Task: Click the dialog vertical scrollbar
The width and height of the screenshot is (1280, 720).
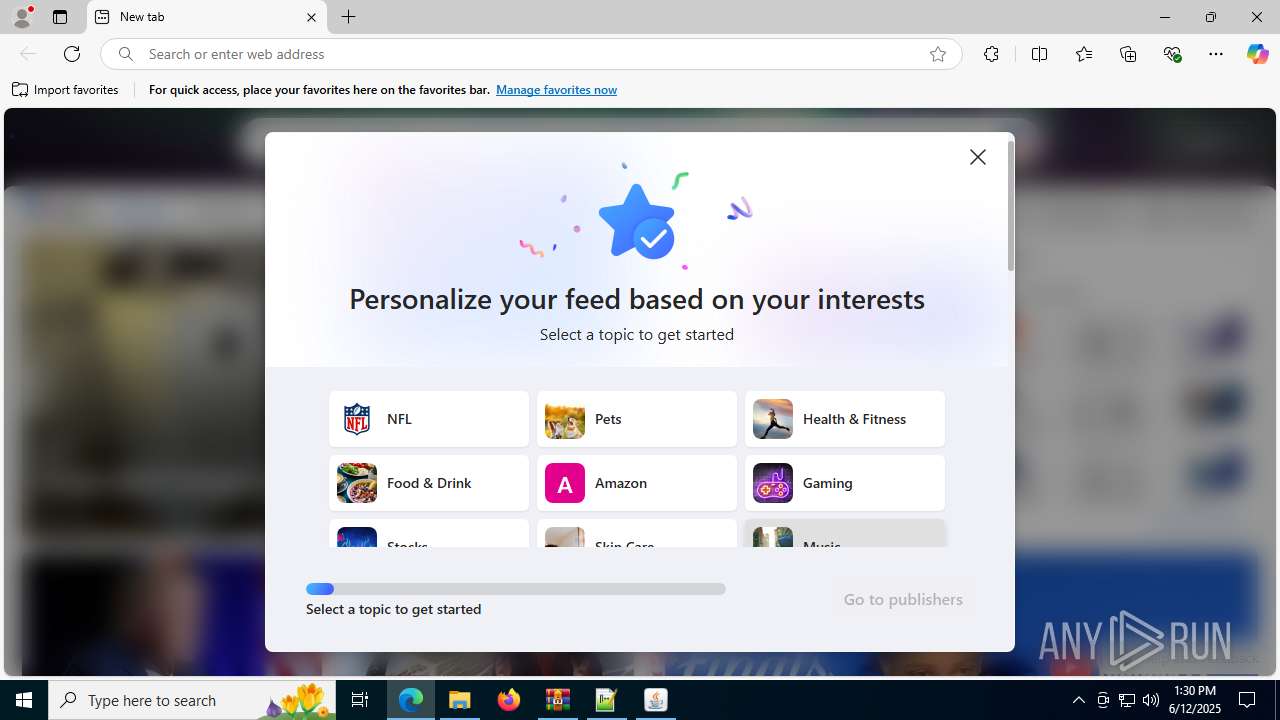Action: [x=1011, y=206]
